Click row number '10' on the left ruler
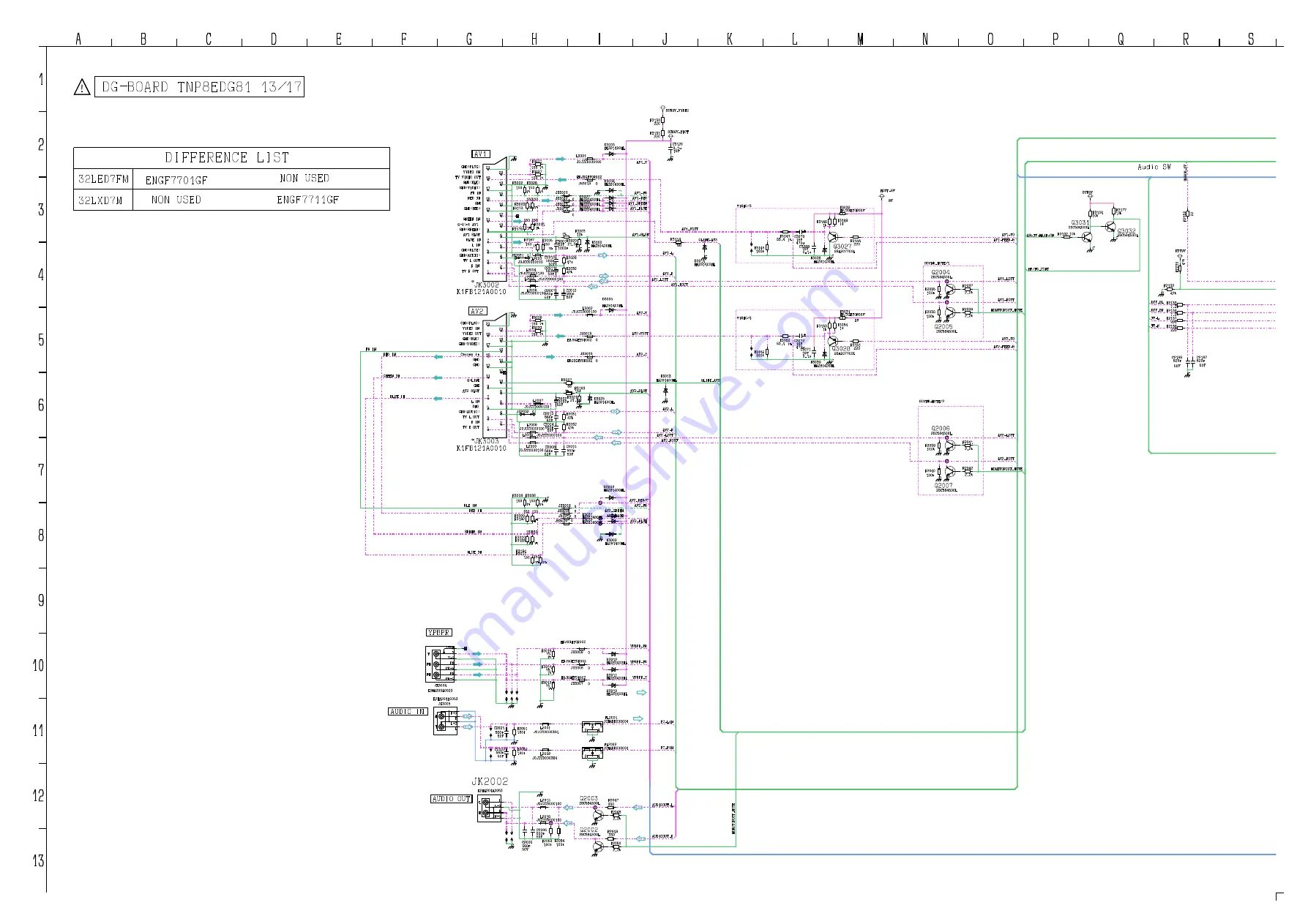Image resolution: width=1308 pixels, height=924 pixels. (38, 666)
